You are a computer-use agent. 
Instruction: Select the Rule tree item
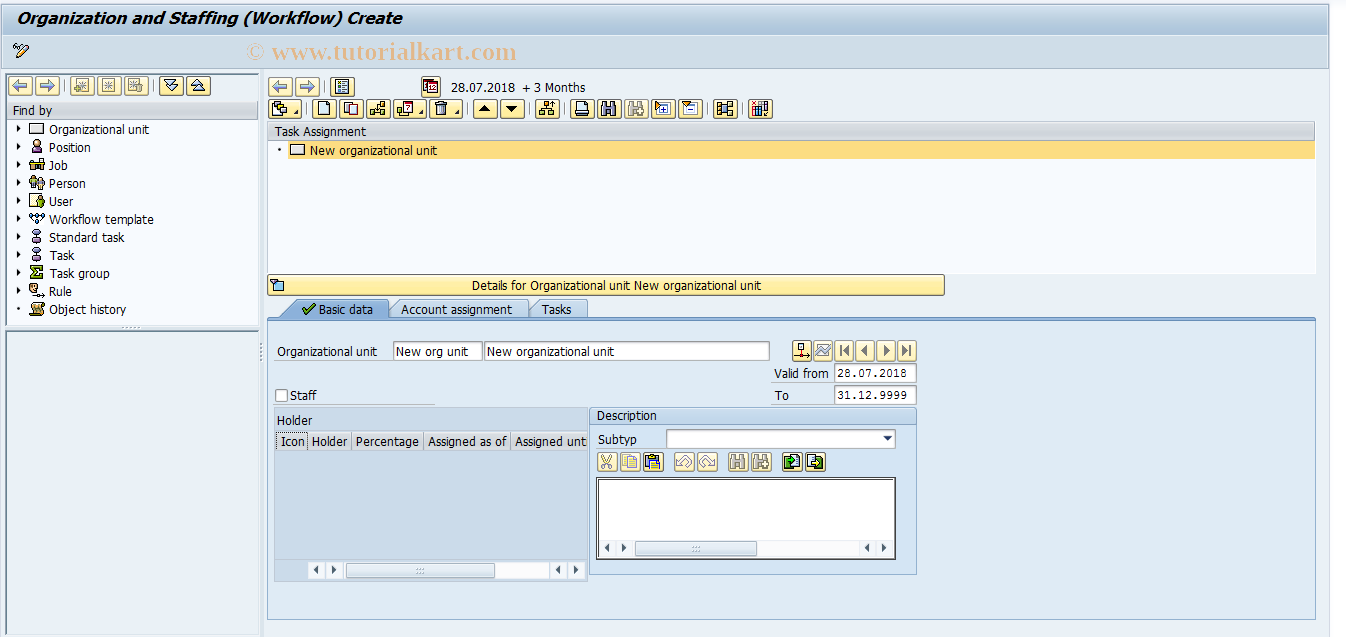(60, 291)
